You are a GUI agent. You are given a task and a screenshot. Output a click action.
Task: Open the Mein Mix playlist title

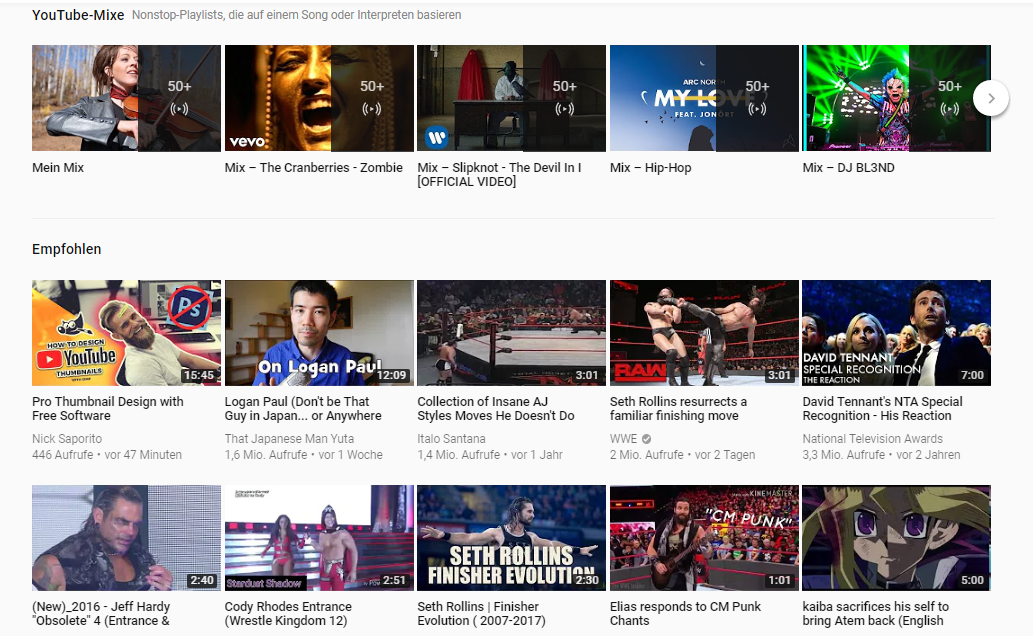(x=58, y=168)
